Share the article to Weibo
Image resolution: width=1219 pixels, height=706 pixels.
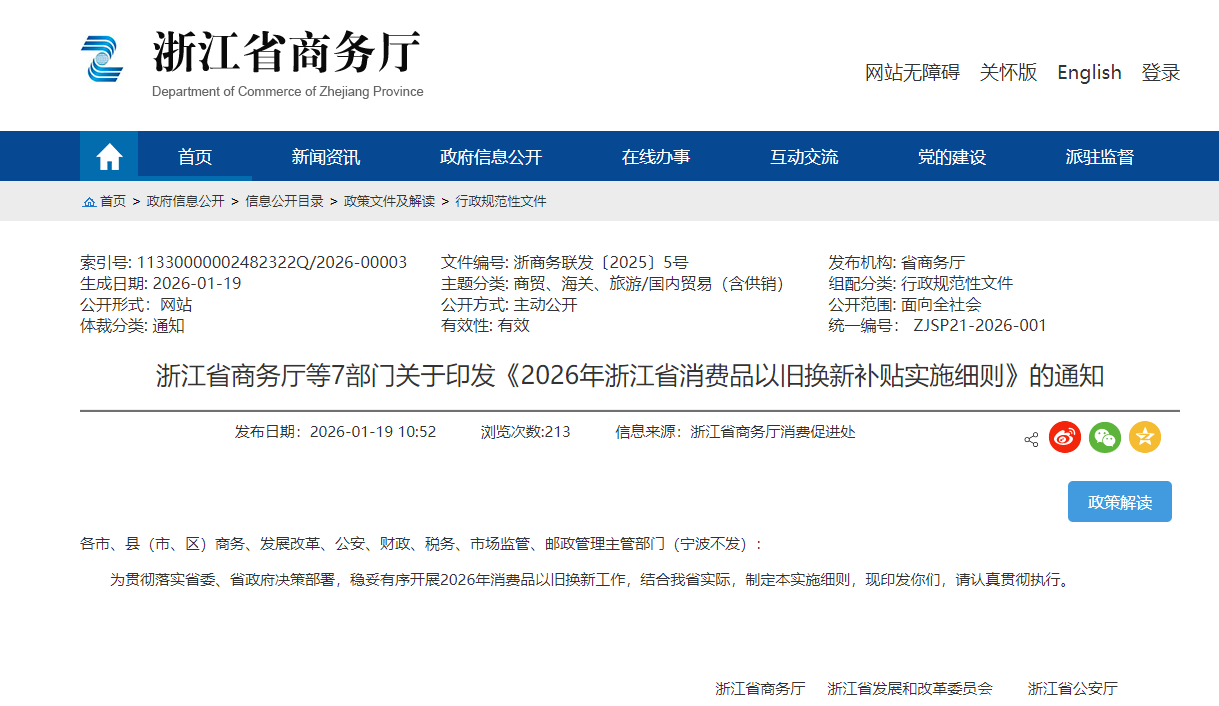1065,437
